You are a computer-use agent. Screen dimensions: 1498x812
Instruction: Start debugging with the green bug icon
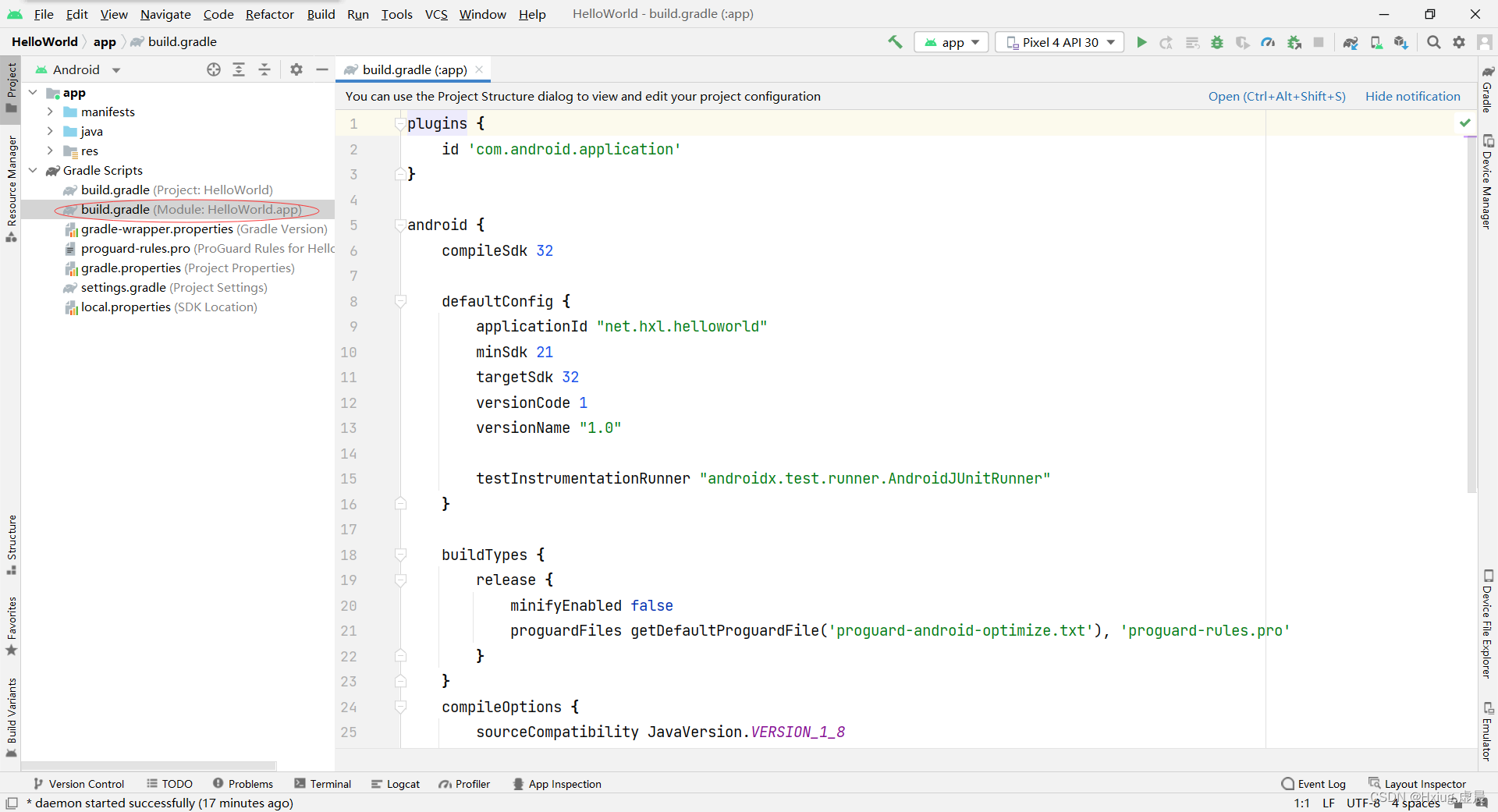(1217, 42)
